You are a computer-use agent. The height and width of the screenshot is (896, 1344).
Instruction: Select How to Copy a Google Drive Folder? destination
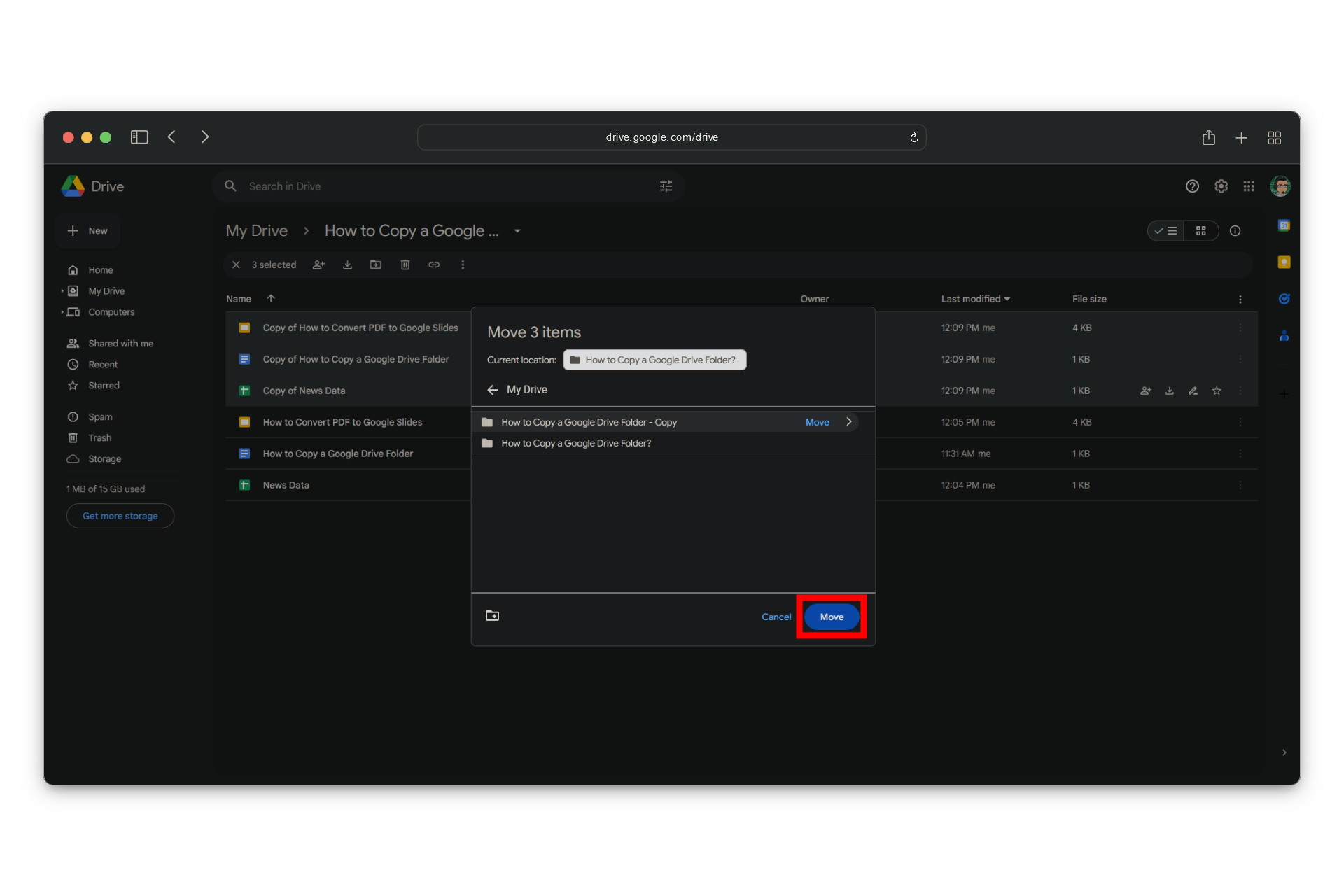tap(576, 443)
